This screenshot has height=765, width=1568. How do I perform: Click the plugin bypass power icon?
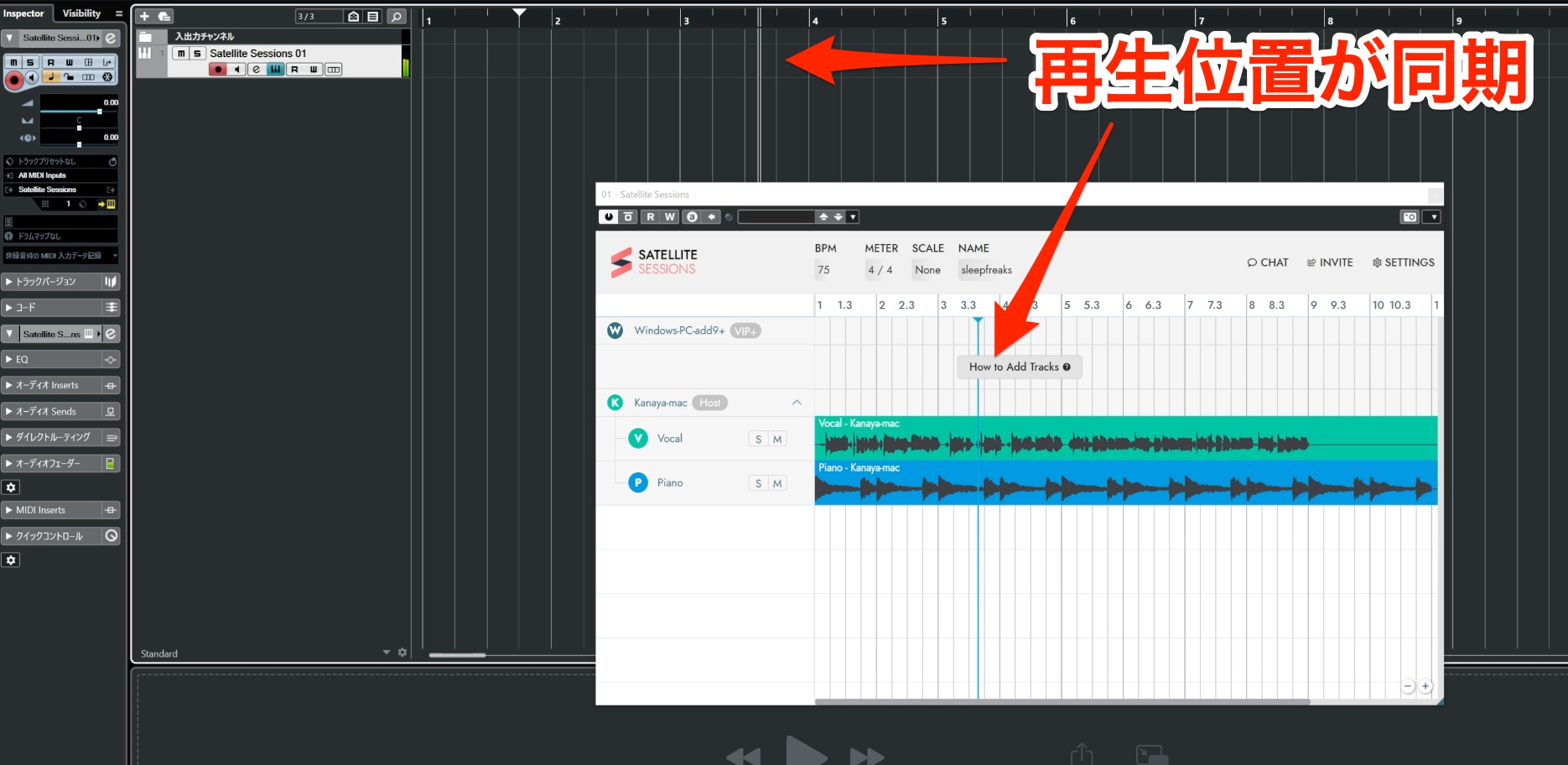coord(608,216)
